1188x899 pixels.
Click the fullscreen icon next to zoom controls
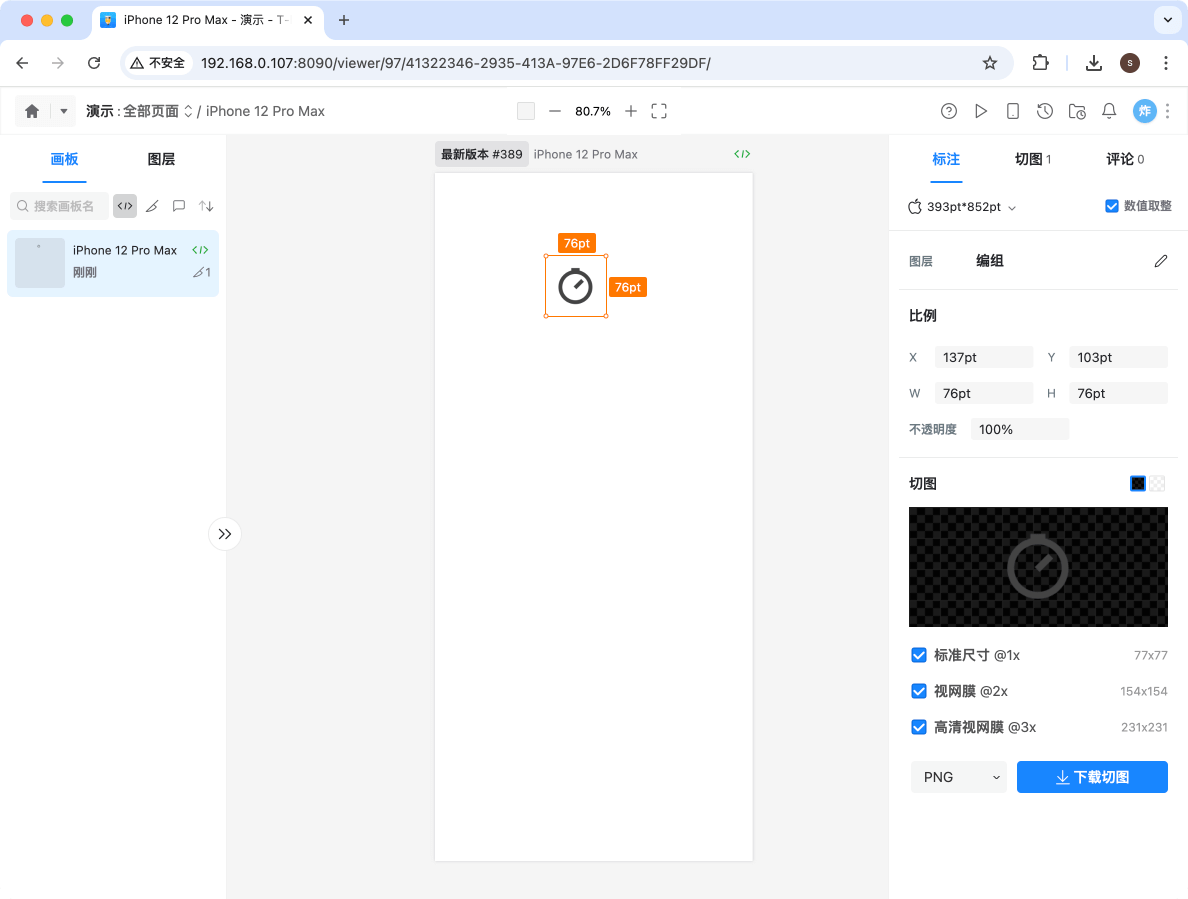pos(659,111)
